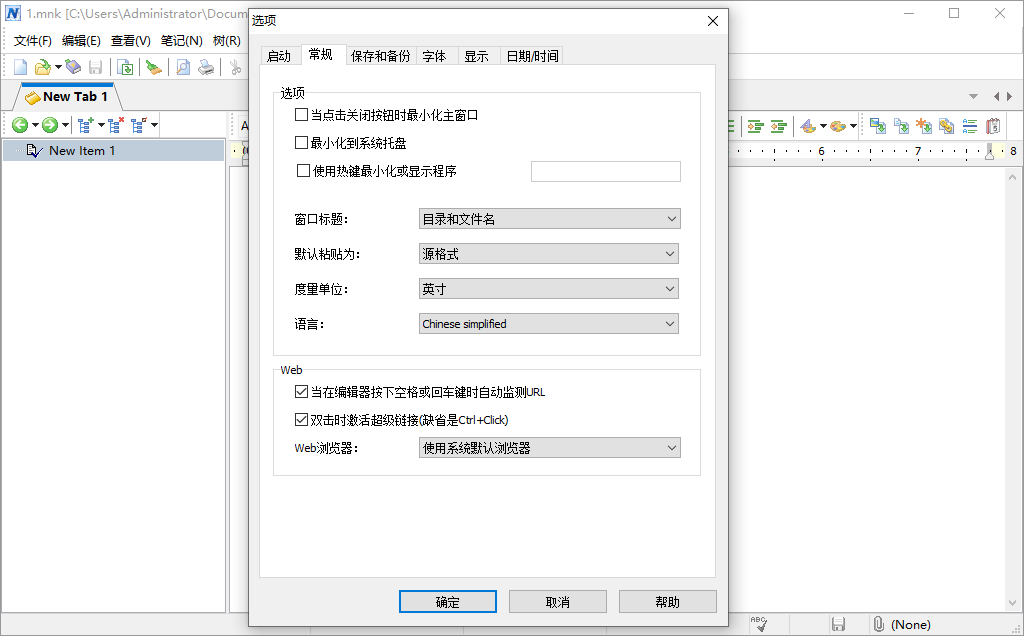Switch to the 字体 tab
The image size is (1024, 636).
(435, 56)
